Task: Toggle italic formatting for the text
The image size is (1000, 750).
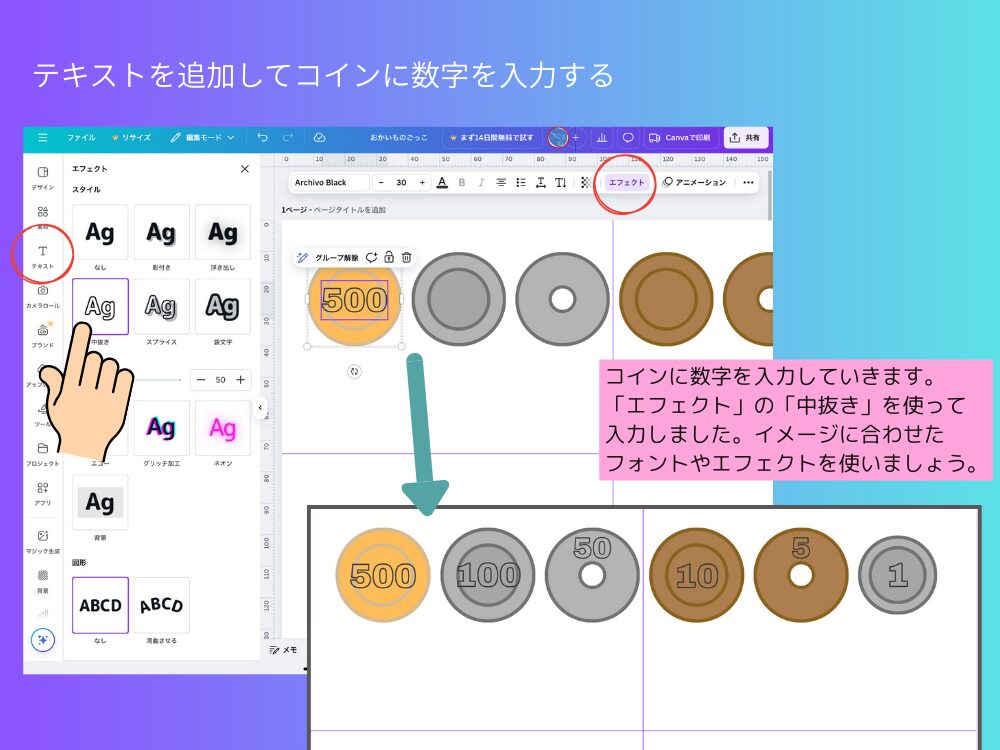Action: tap(482, 182)
